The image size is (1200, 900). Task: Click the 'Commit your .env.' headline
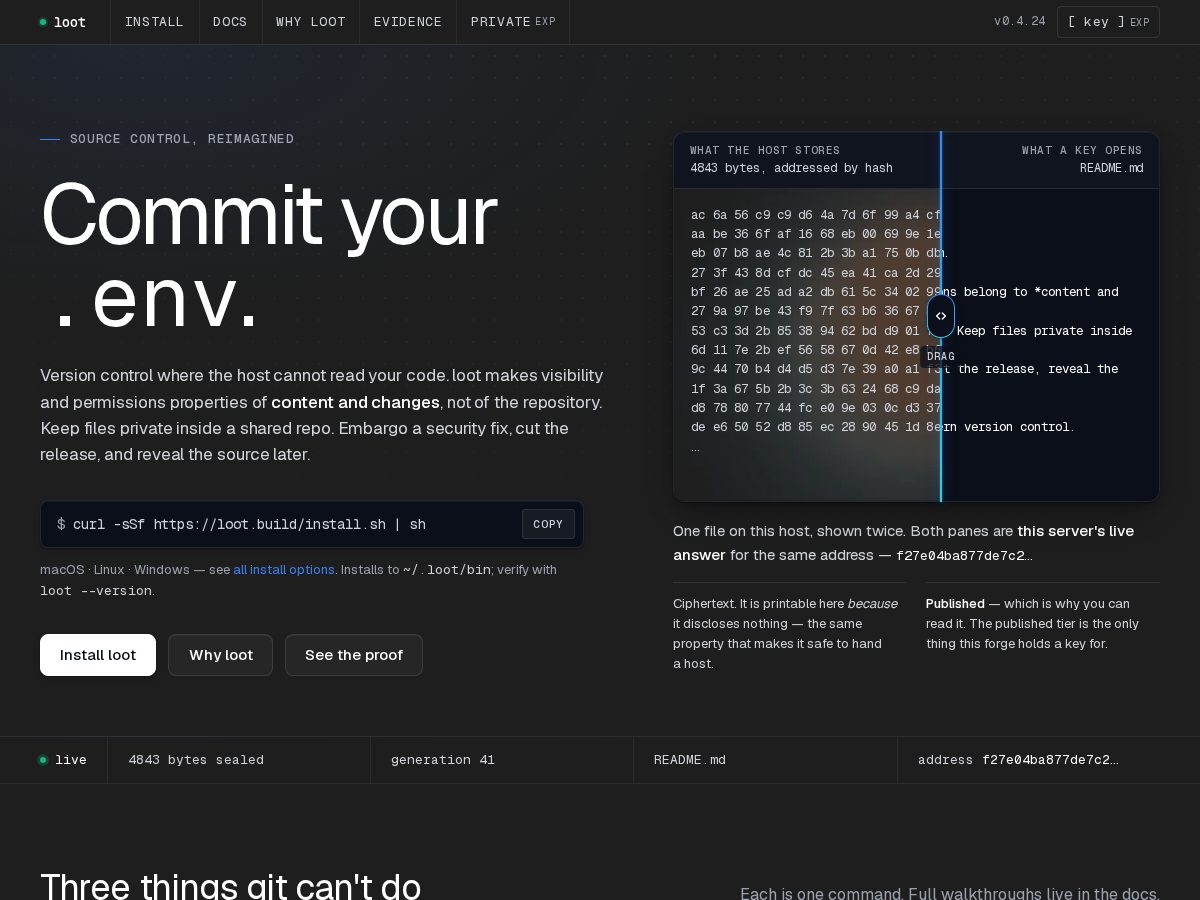(268, 256)
